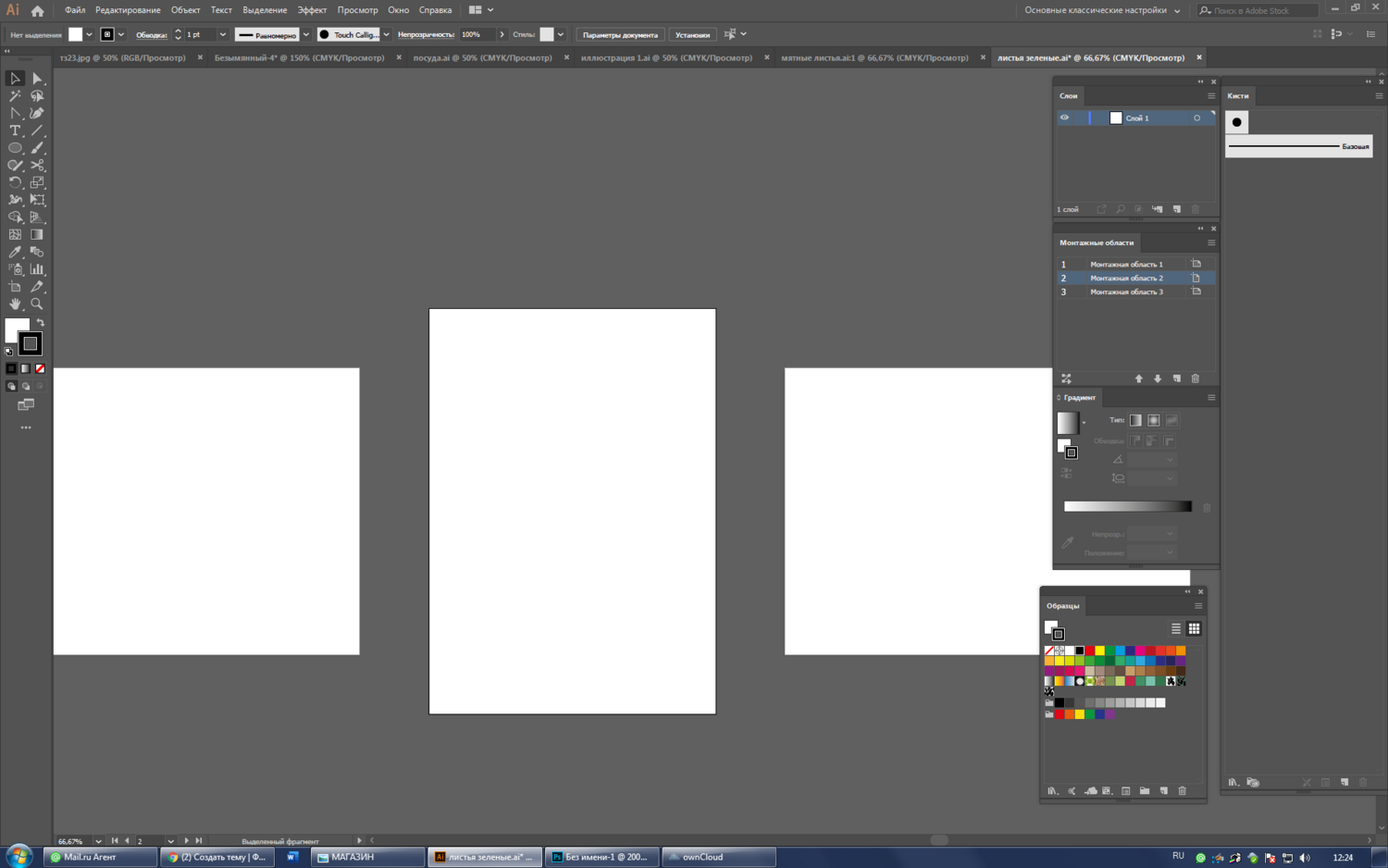Select the Magic Wand tool
Image resolution: width=1388 pixels, height=868 pixels.
tap(15, 96)
